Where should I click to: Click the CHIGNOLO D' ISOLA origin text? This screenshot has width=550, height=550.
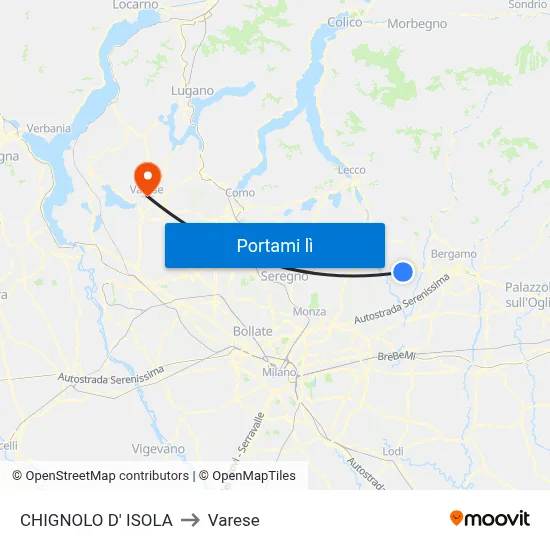(x=96, y=520)
